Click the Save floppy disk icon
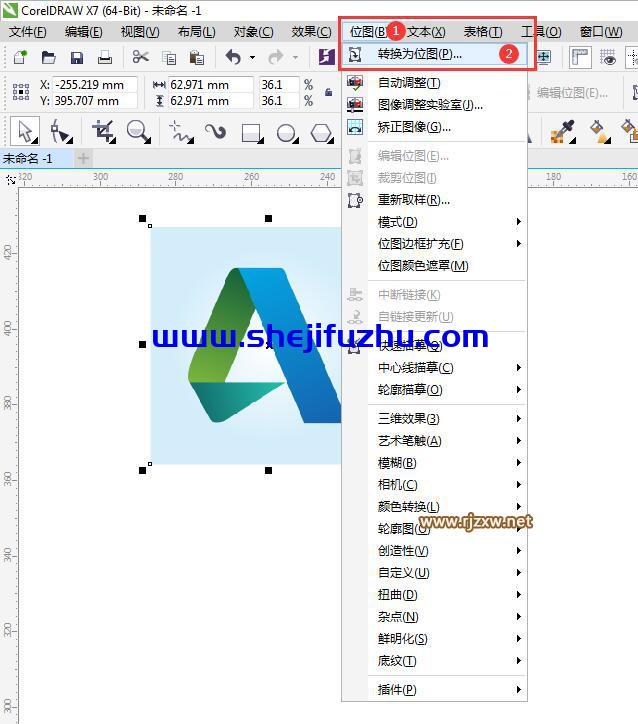638x724 pixels. click(77, 57)
